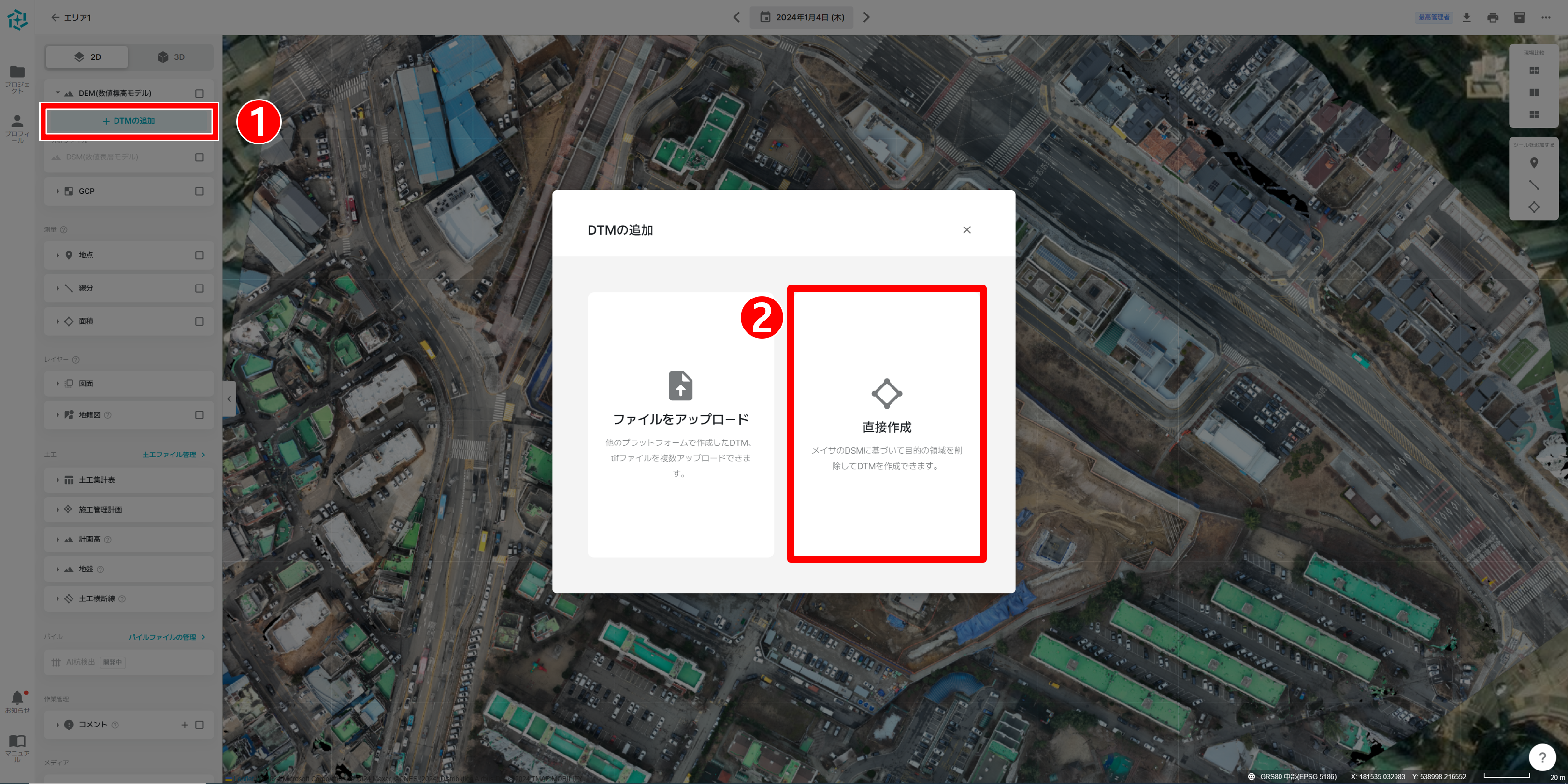Expand the 土工集計表 tree item
Image resolution: width=1568 pixels, height=784 pixels.
(58, 480)
